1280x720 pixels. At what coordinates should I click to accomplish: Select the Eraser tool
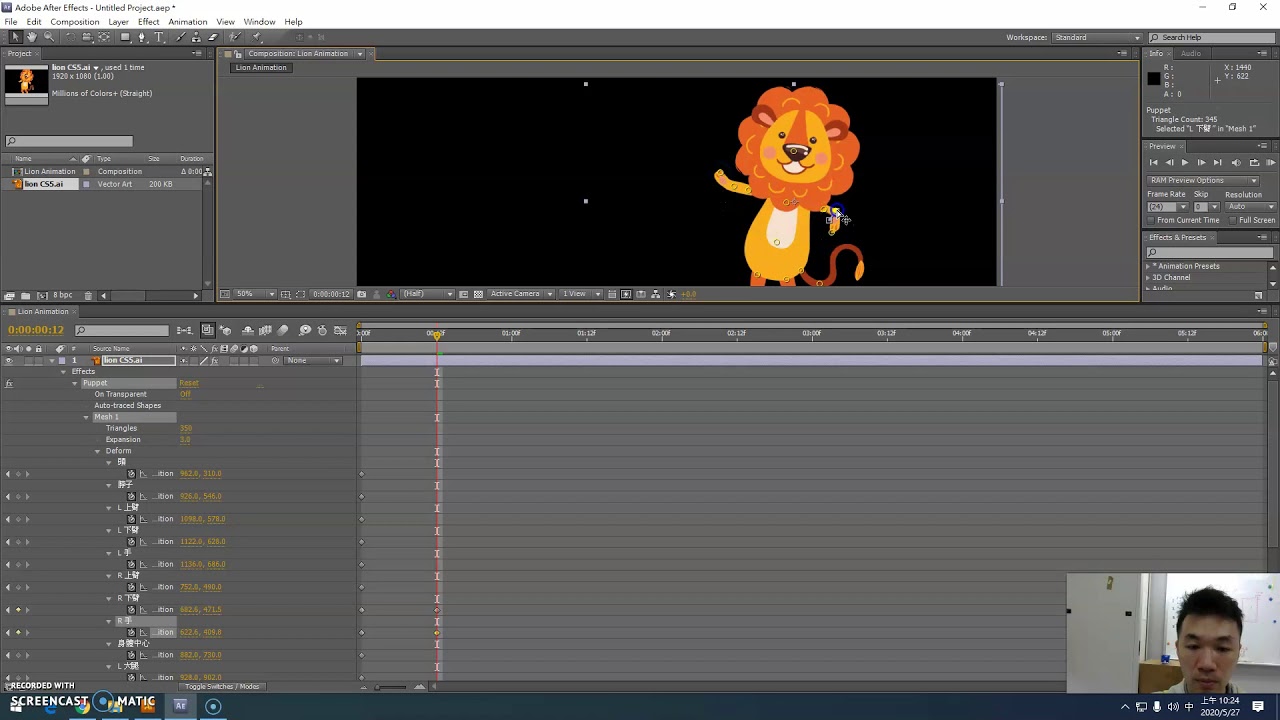pos(213,37)
